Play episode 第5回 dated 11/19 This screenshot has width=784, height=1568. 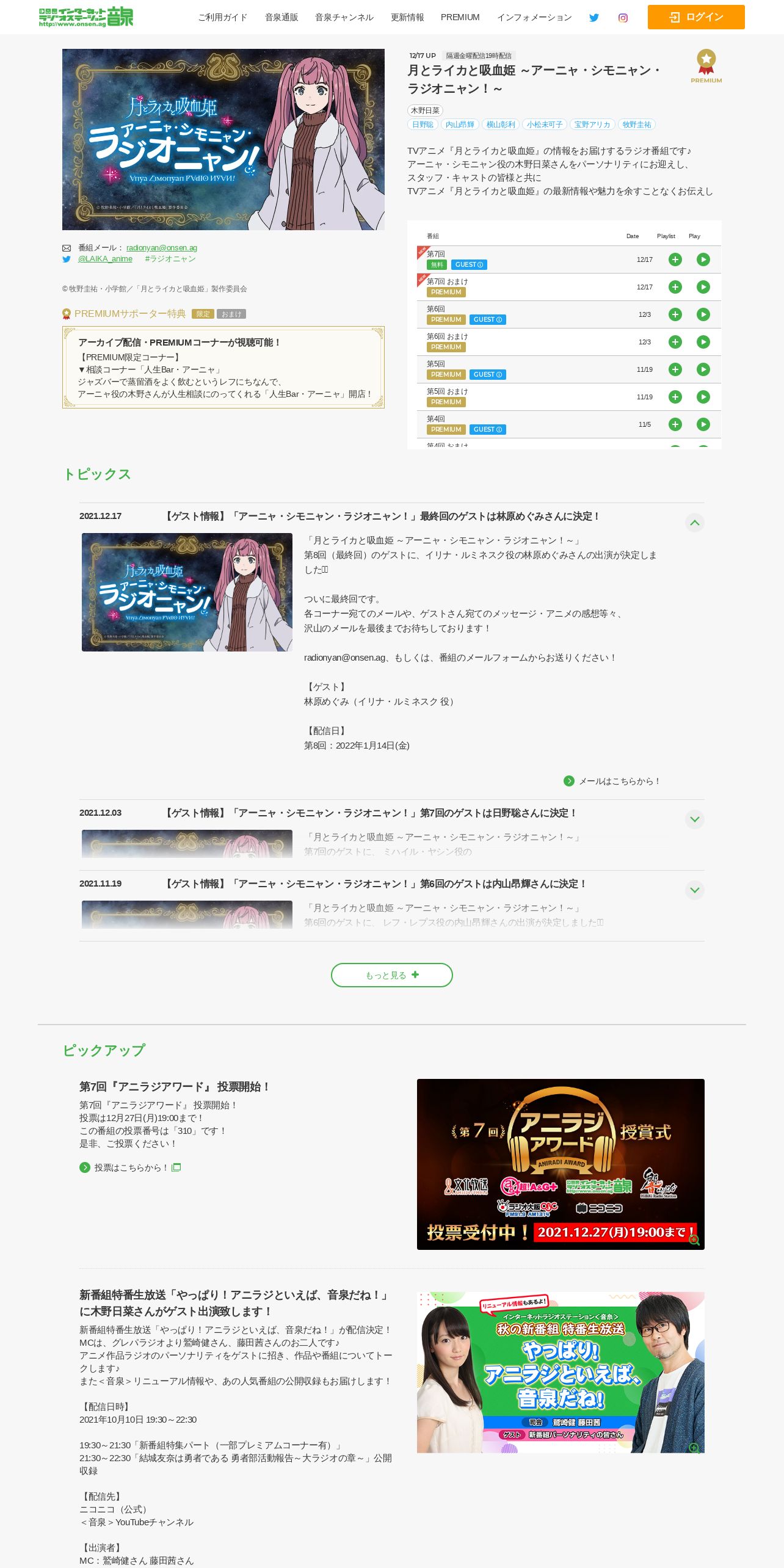[703, 369]
